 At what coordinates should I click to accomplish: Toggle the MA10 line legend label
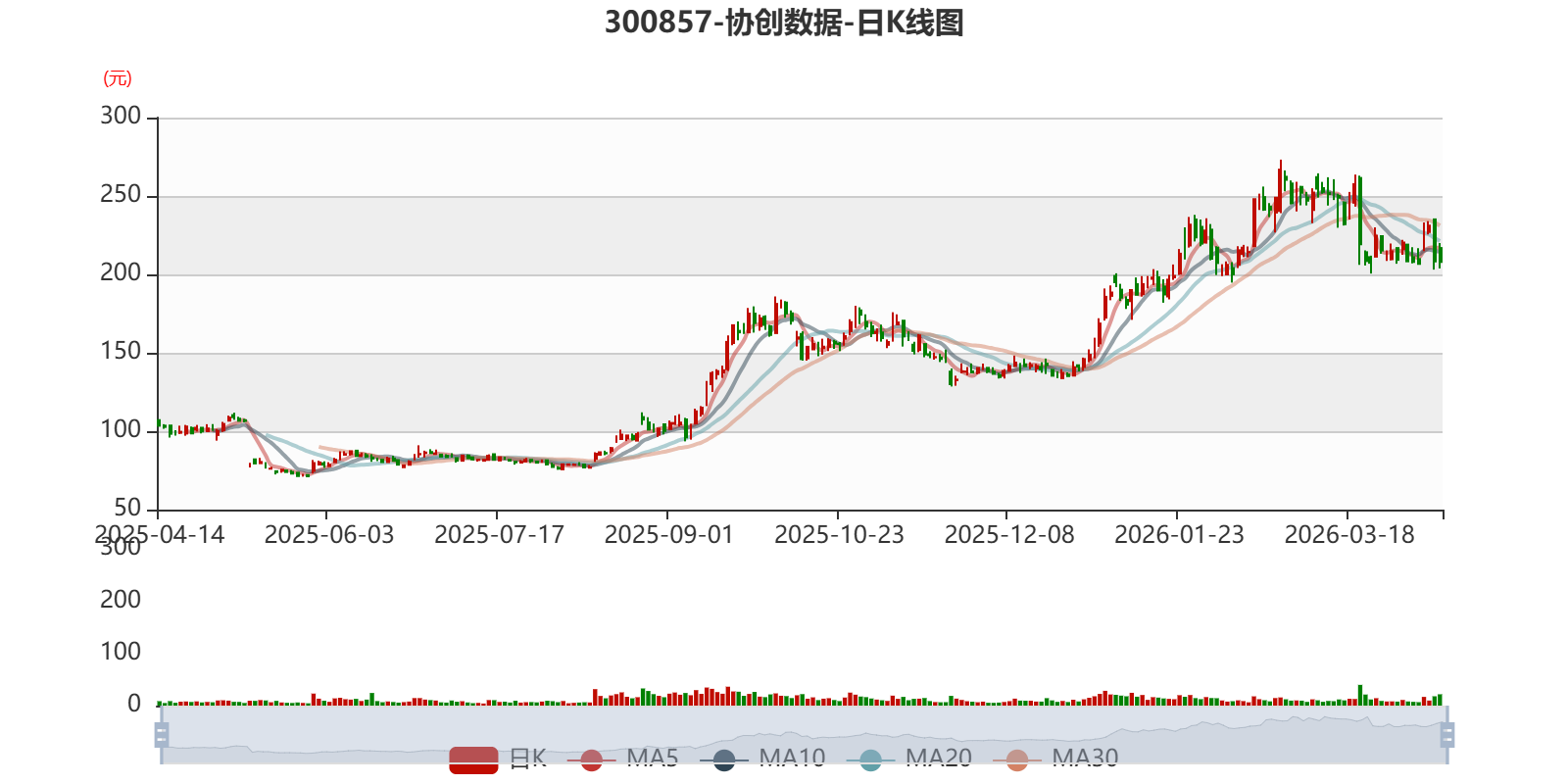tap(792, 759)
